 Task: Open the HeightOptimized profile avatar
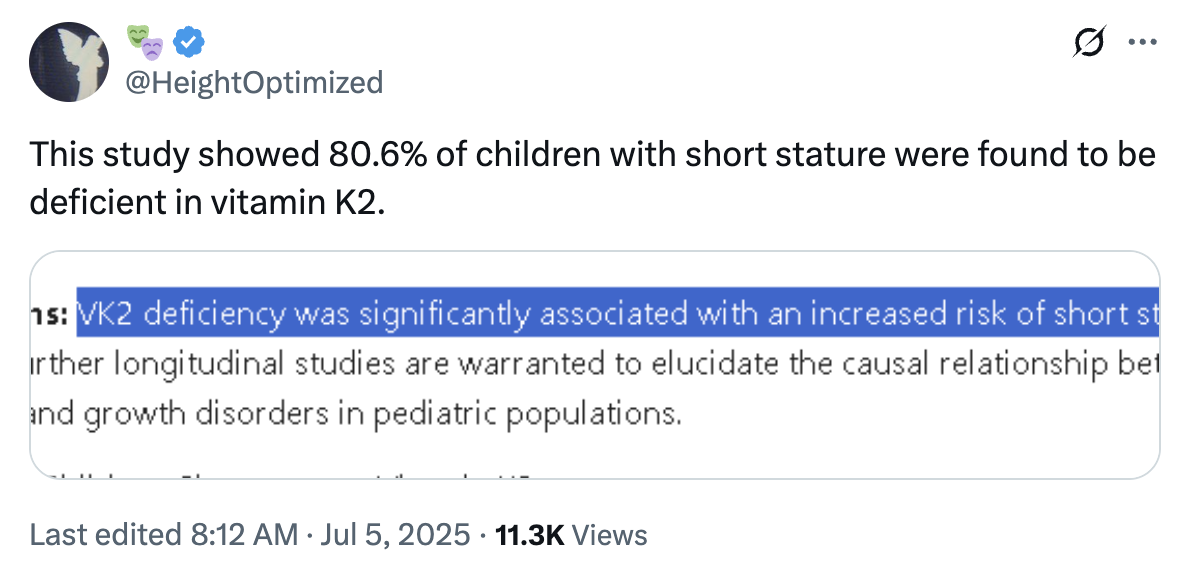click(69, 62)
